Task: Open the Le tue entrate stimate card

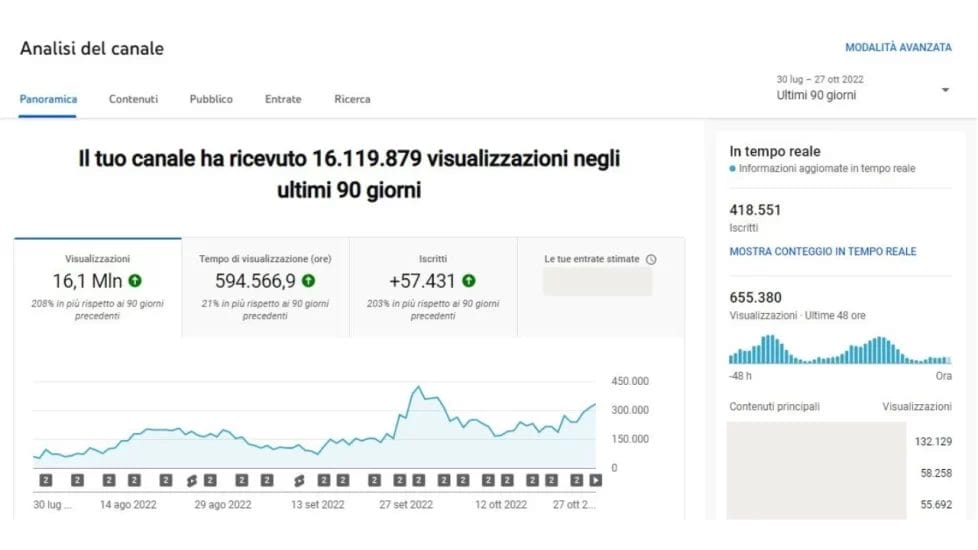Action: click(601, 287)
